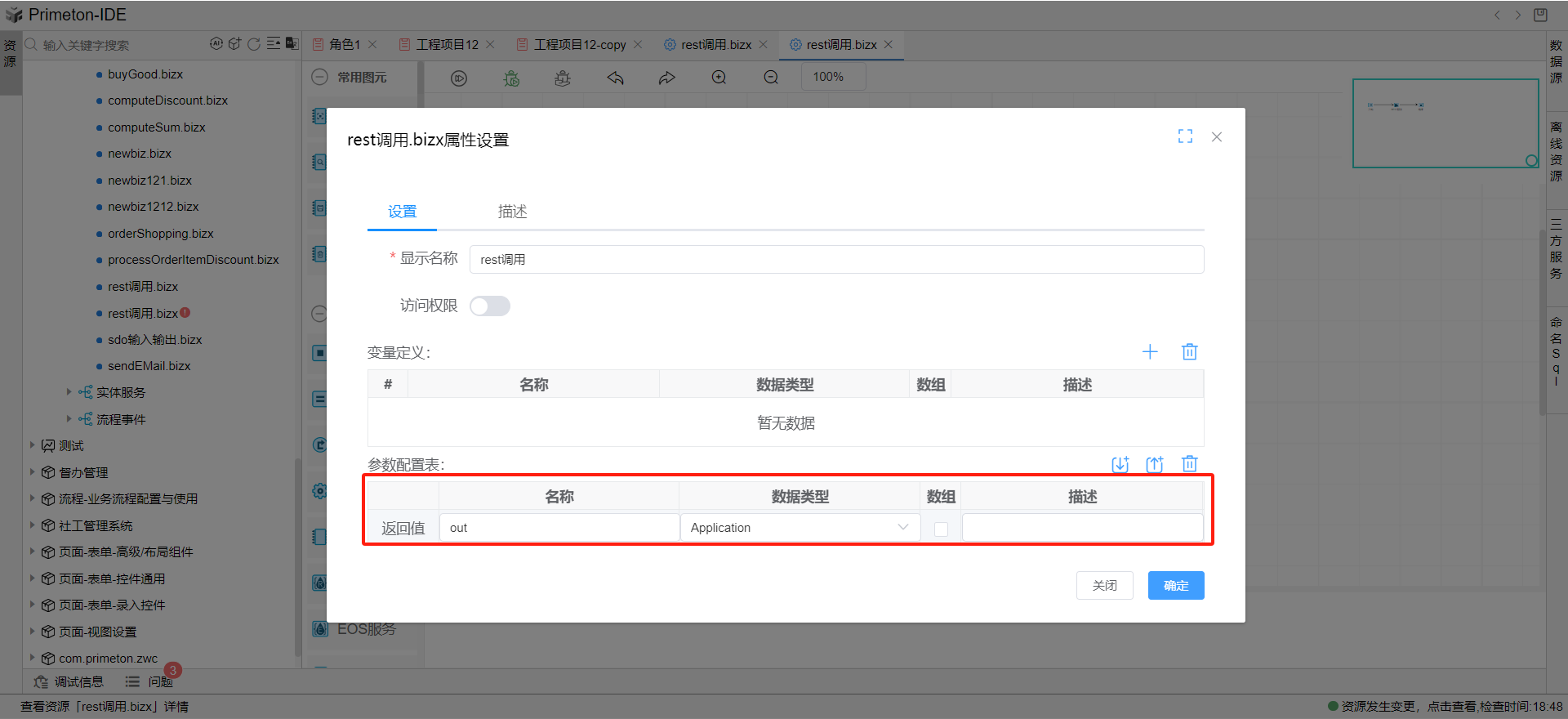Collapse the 常用图元 palette section
Viewport: 1568px width, 719px height.
(320, 77)
